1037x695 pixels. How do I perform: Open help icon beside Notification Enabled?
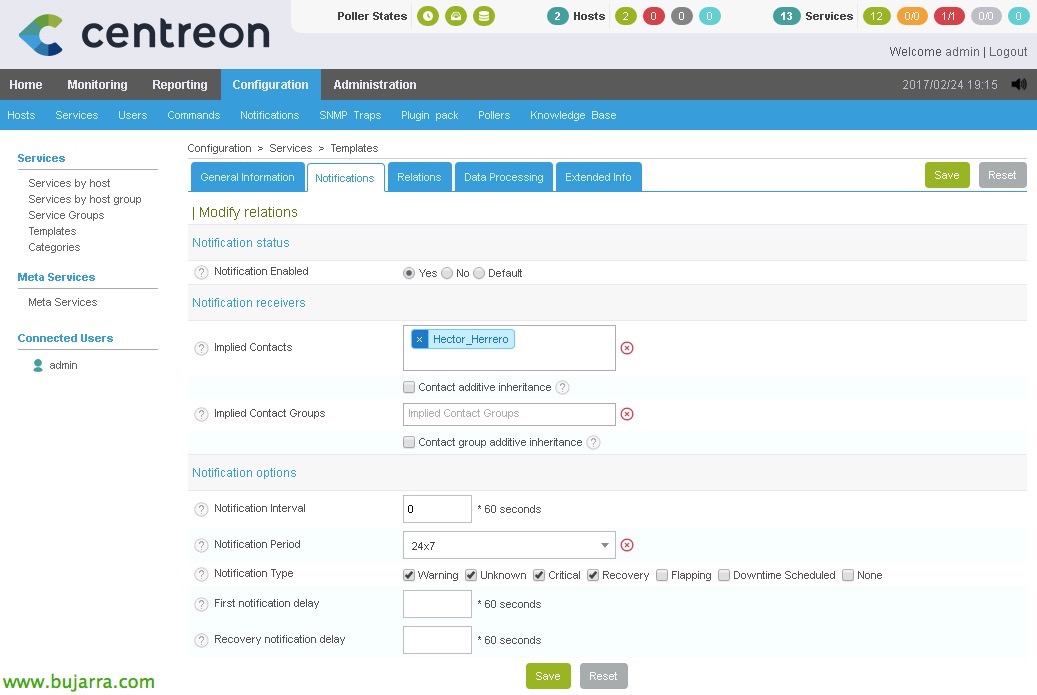tap(201, 272)
